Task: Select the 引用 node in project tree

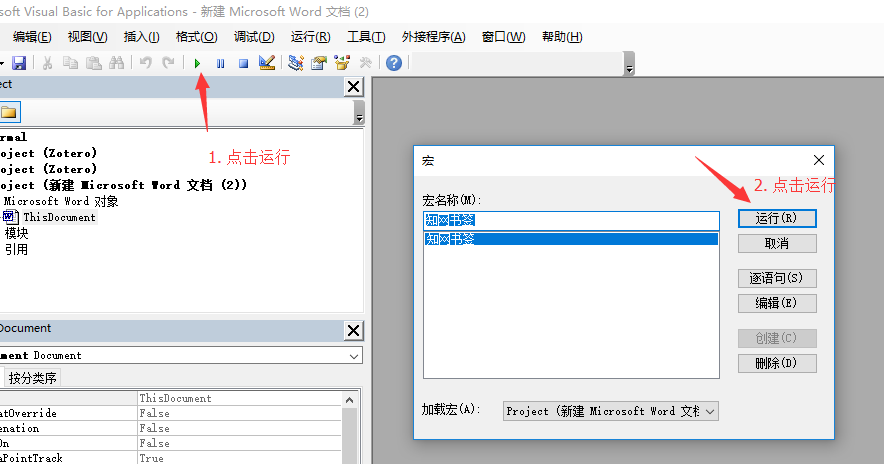Action: [x=16, y=249]
